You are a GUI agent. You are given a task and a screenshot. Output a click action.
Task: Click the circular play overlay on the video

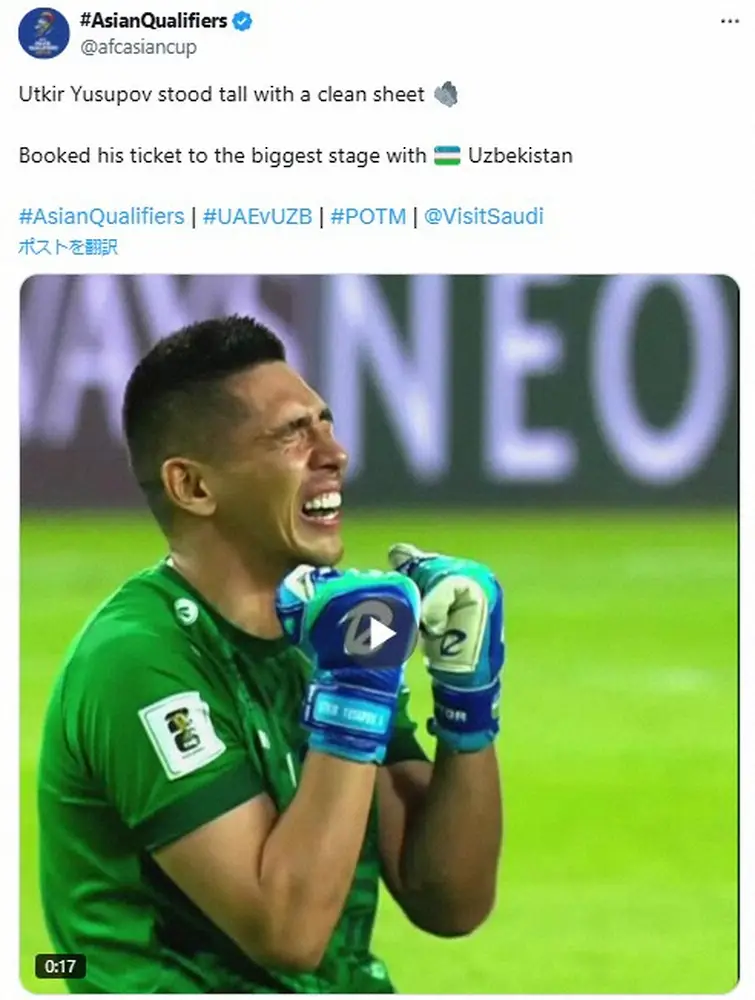click(377, 631)
